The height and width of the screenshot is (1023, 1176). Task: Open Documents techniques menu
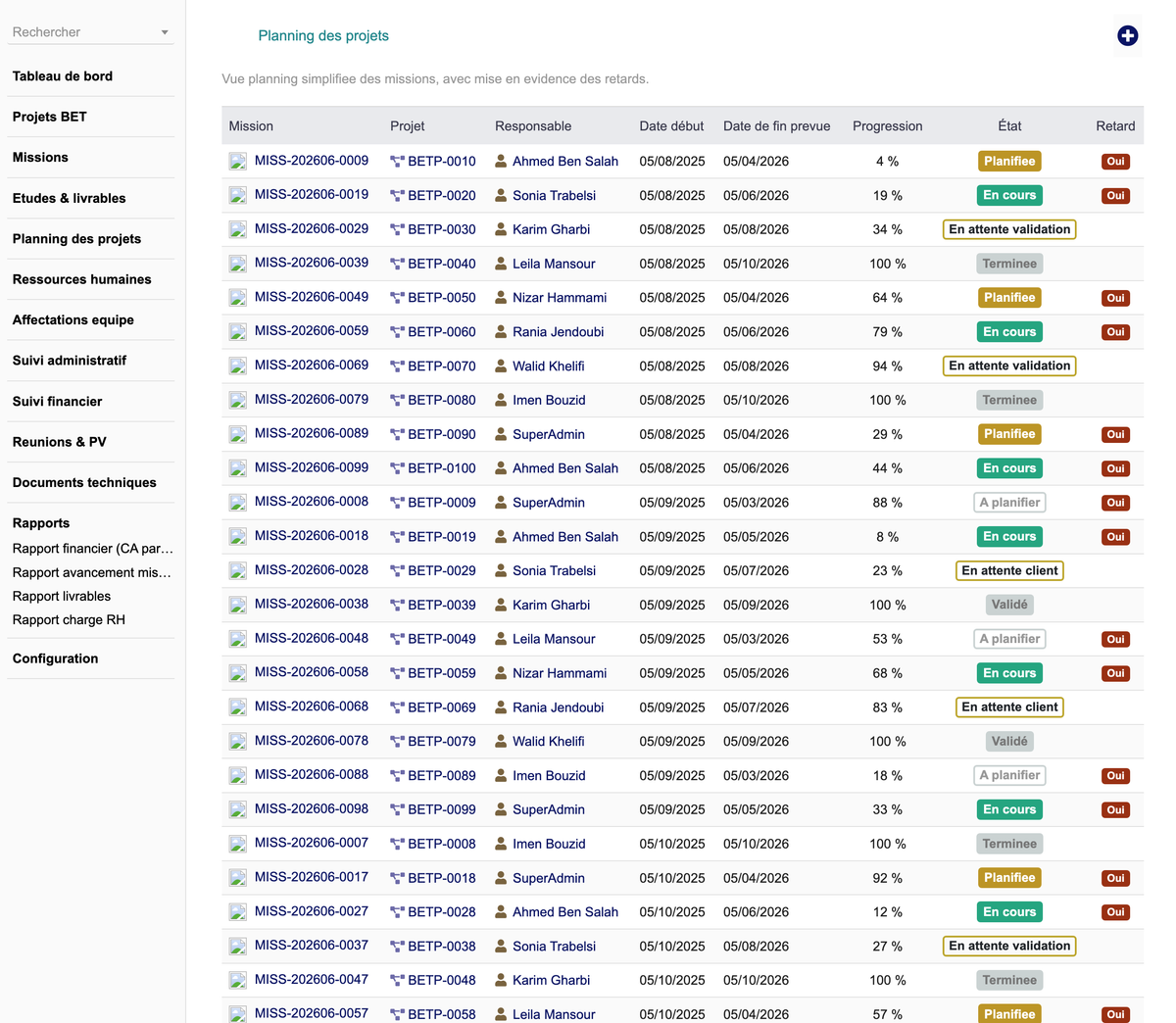(x=84, y=483)
